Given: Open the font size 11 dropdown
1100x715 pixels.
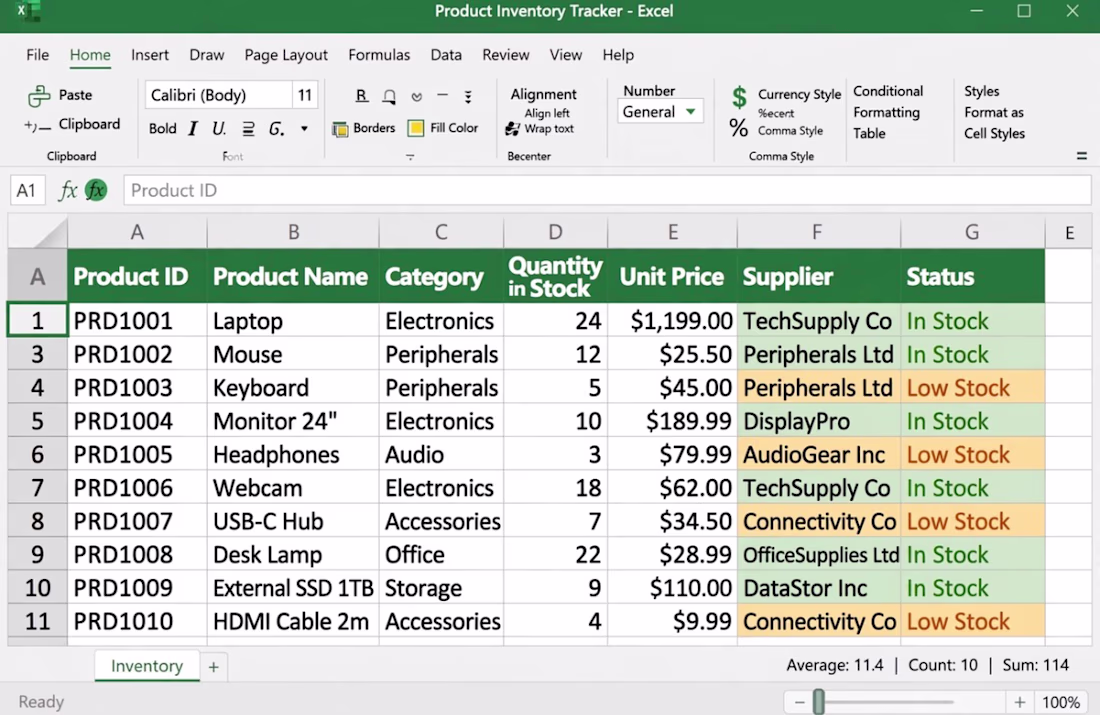Looking at the screenshot, I should point(304,95).
